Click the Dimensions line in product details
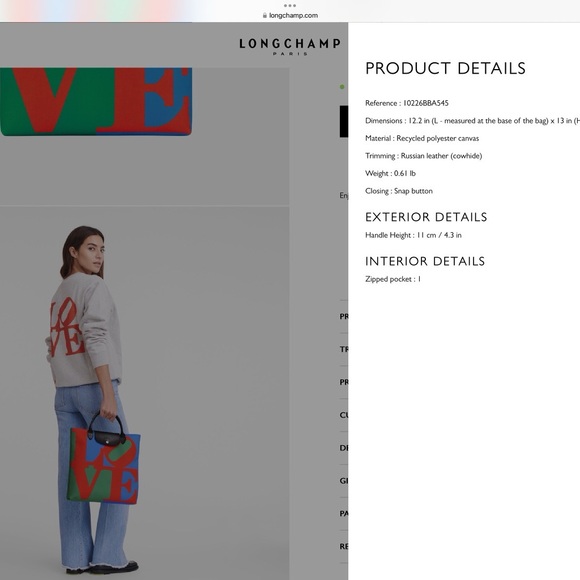The height and width of the screenshot is (580, 580). [x=472, y=121]
